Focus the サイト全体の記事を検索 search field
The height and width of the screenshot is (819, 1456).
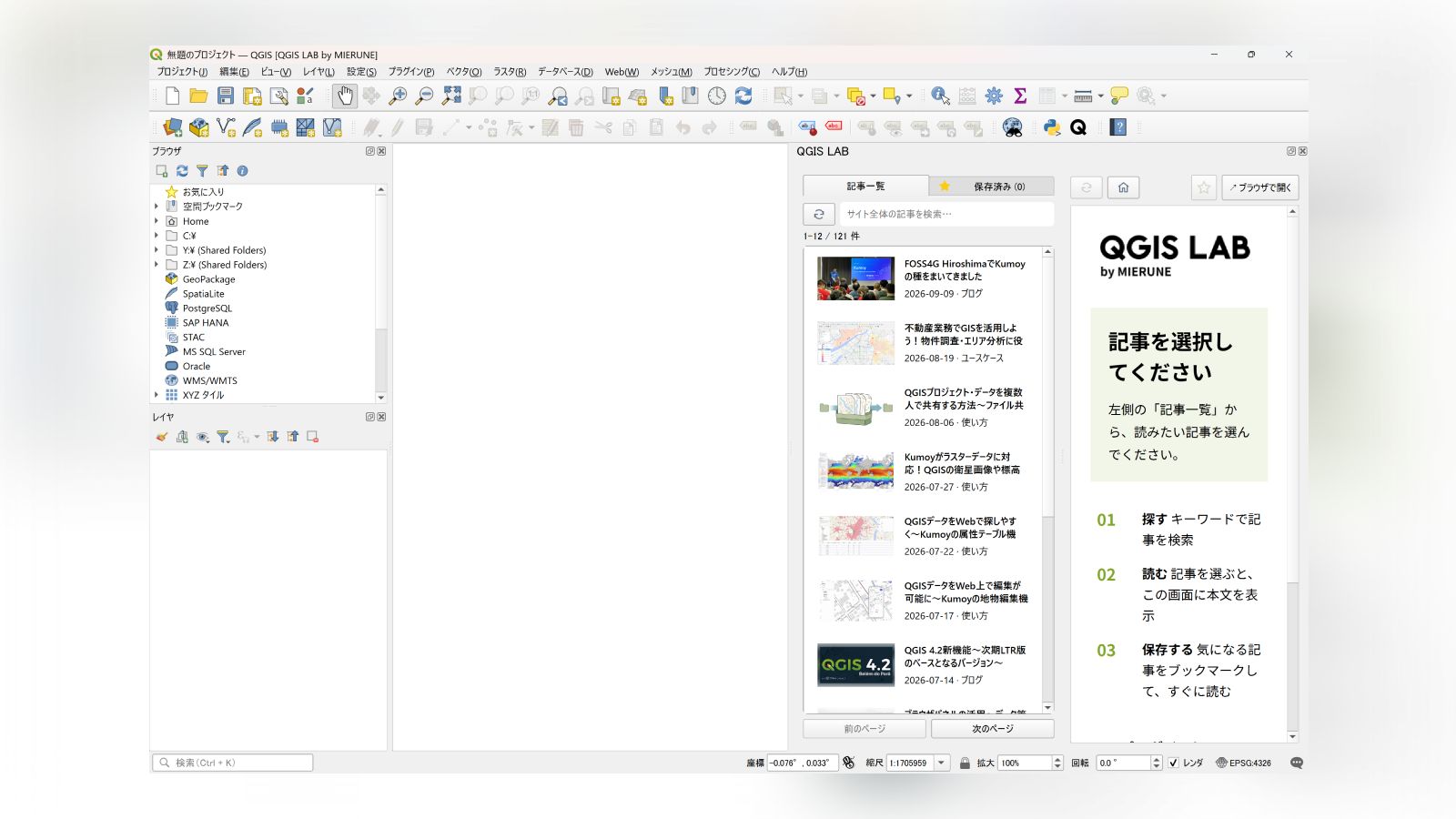tap(946, 214)
